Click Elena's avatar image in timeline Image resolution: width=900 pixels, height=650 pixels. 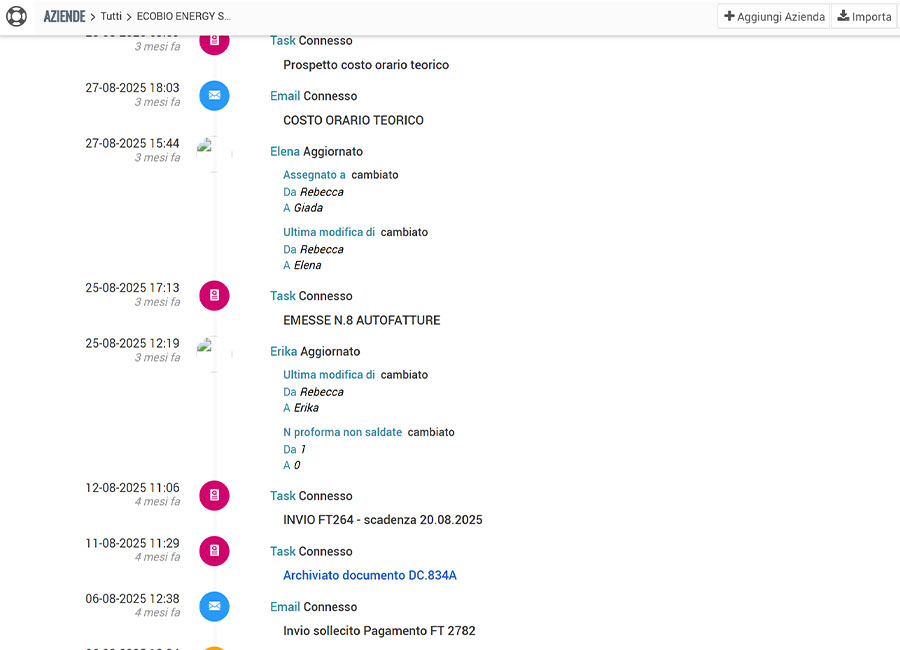click(x=212, y=152)
